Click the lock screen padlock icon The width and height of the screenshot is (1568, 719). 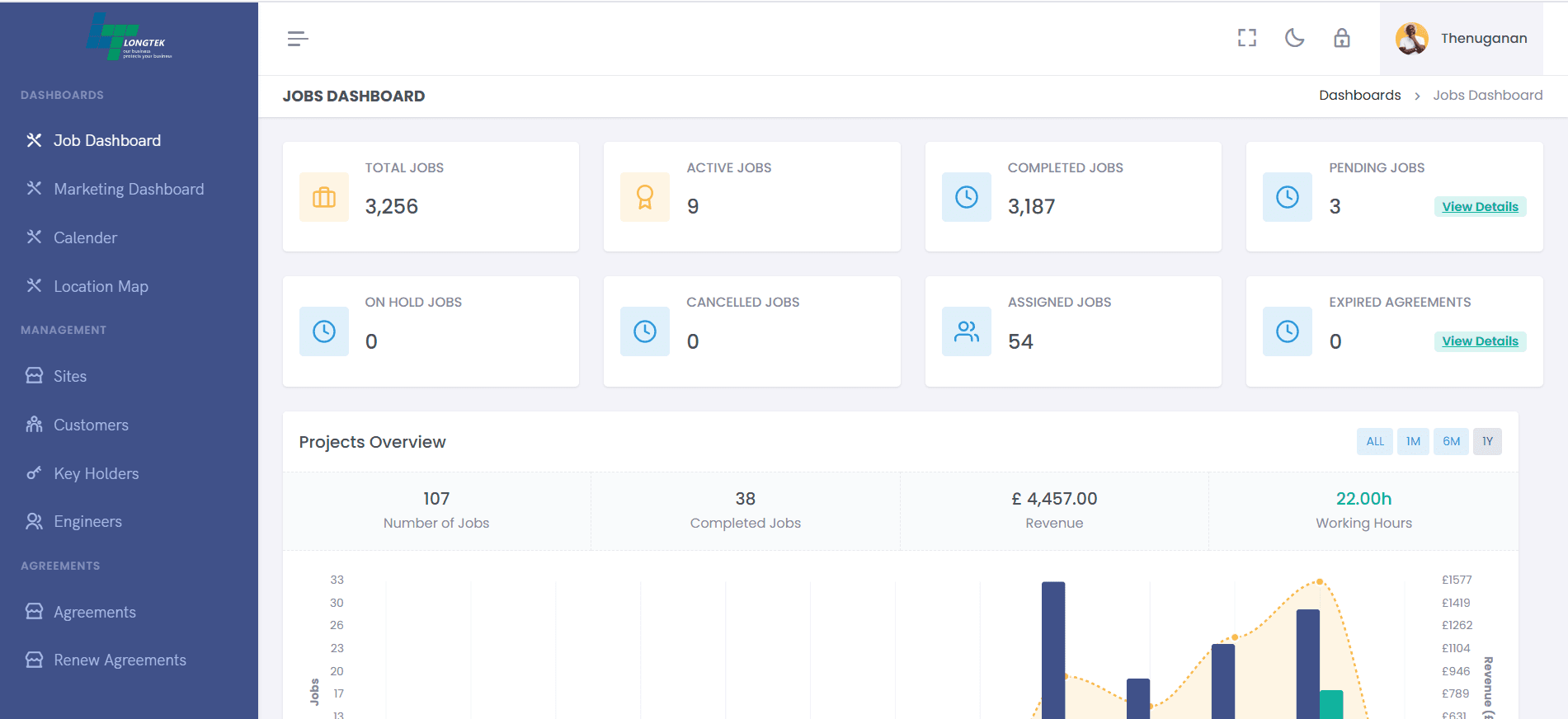1342,38
